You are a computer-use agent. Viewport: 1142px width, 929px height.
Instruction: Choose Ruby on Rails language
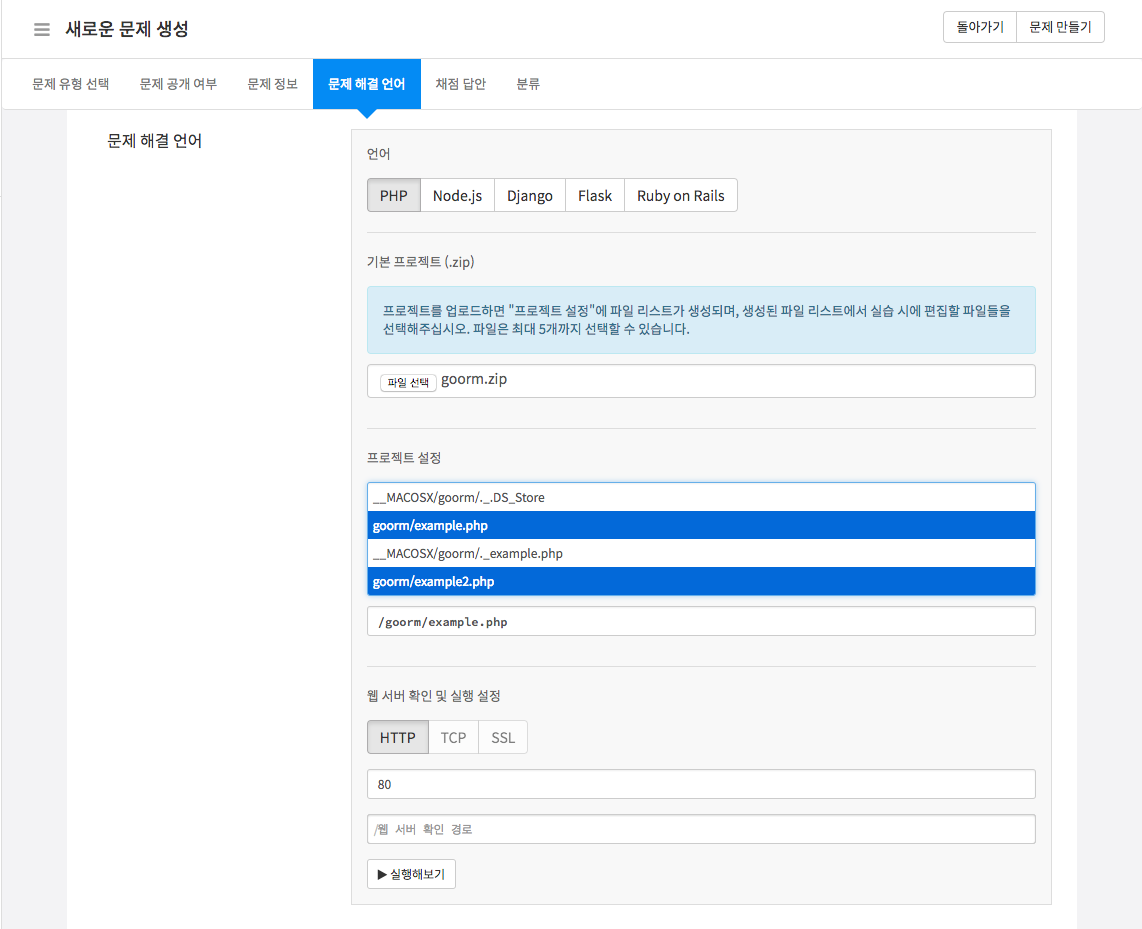[x=680, y=196]
